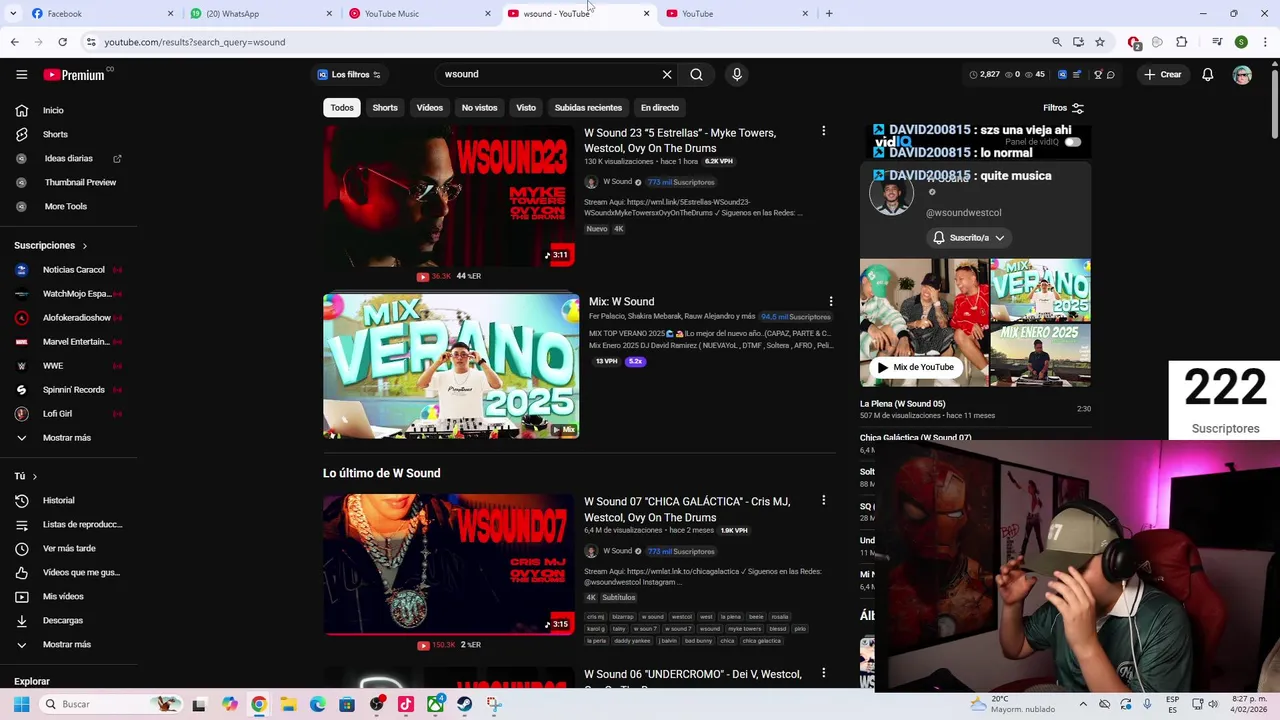
Task: Open the vidIQ Los filtros dropdown
Action: (x=349, y=74)
